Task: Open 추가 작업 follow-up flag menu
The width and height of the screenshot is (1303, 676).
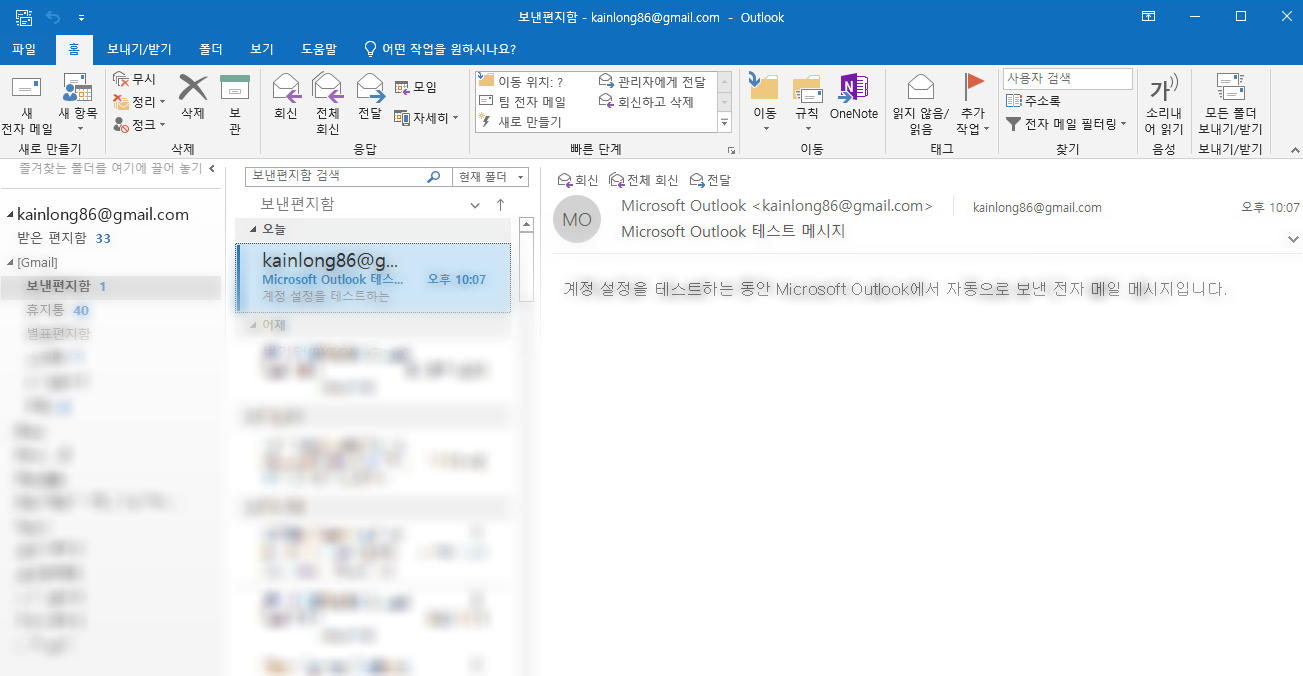Action: tap(972, 104)
